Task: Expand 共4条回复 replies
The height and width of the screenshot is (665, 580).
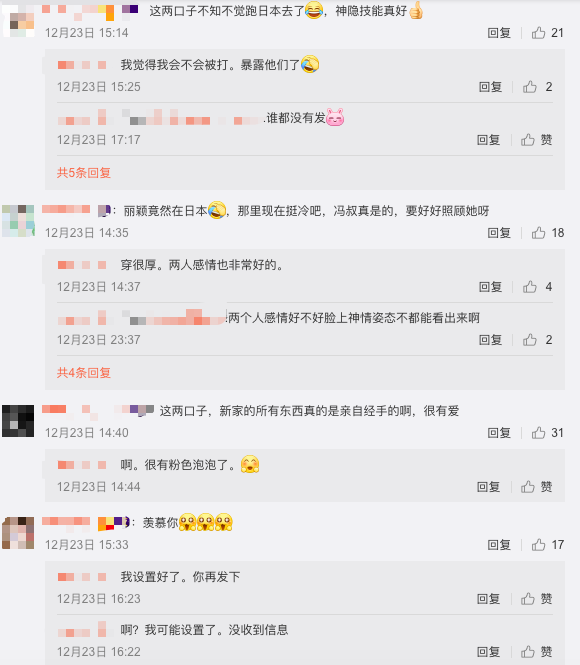Action: click(84, 373)
